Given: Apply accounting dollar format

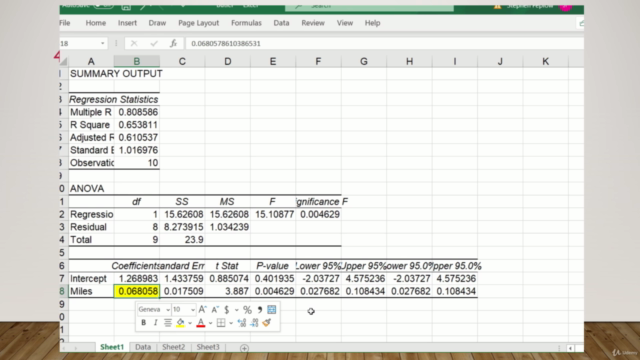Looking at the screenshot, I should 227,310.
